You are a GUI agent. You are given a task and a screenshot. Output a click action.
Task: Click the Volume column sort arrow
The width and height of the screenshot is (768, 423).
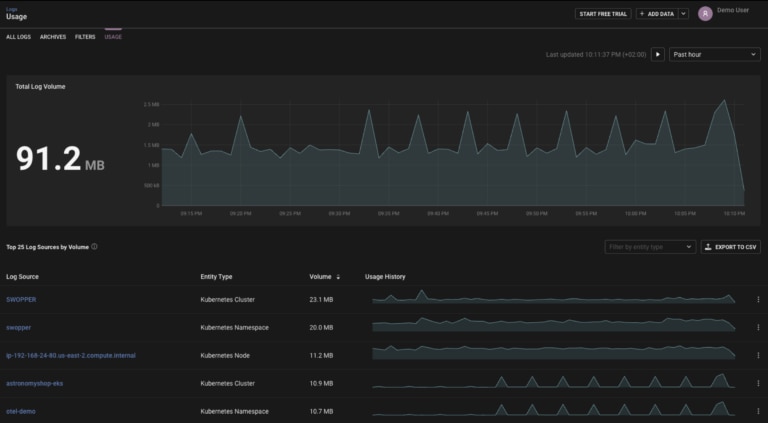pos(338,277)
